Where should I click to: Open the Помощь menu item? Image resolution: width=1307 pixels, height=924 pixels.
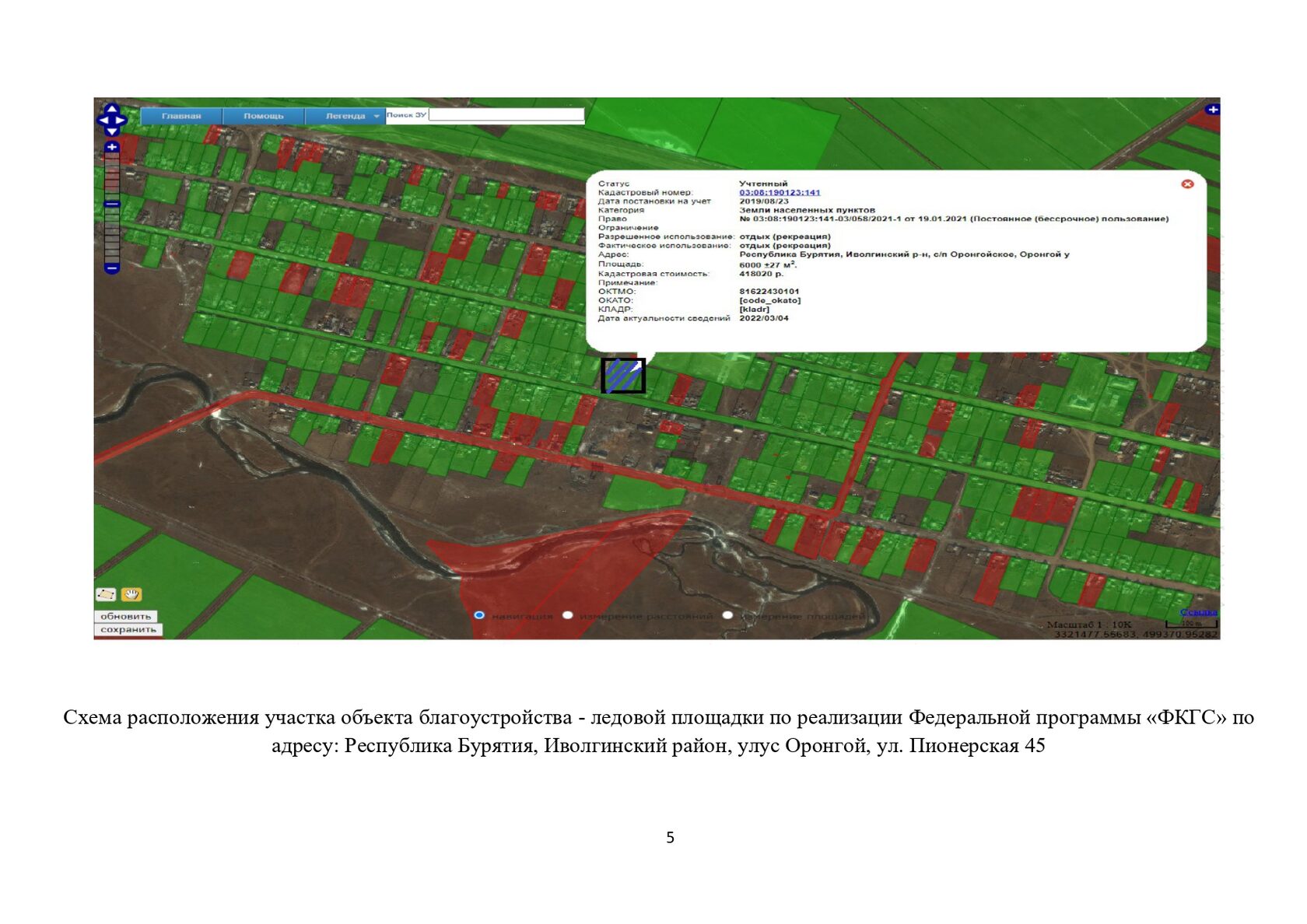264,116
